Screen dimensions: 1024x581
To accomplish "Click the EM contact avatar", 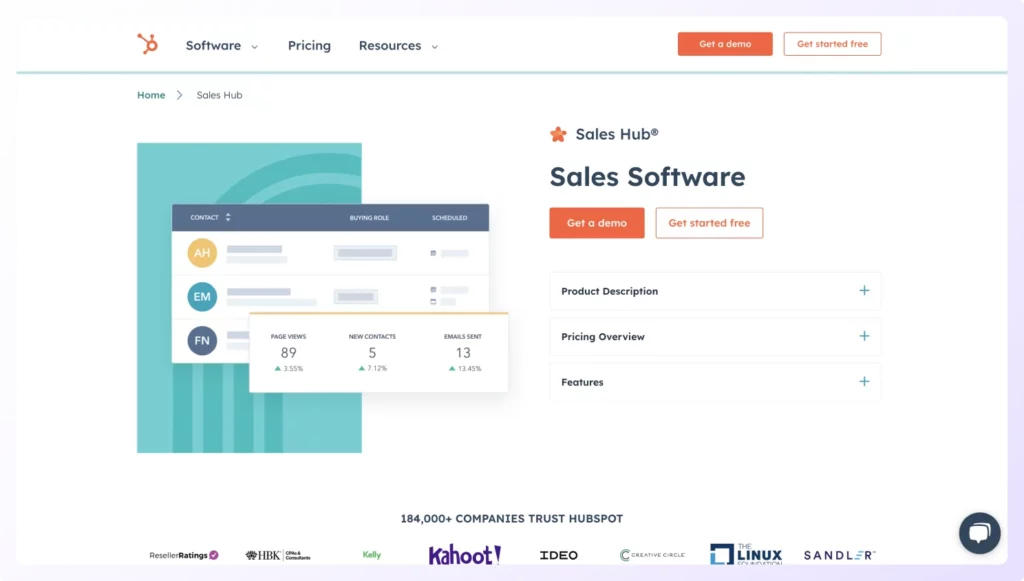I will coord(202,297).
